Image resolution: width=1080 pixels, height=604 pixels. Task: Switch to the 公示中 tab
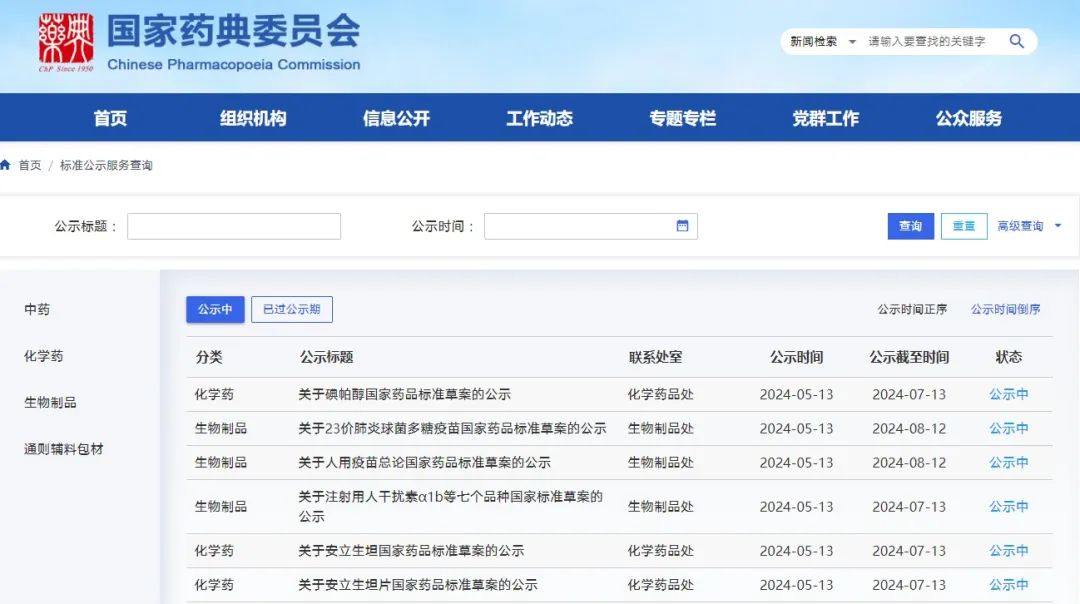[x=215, y=310]
